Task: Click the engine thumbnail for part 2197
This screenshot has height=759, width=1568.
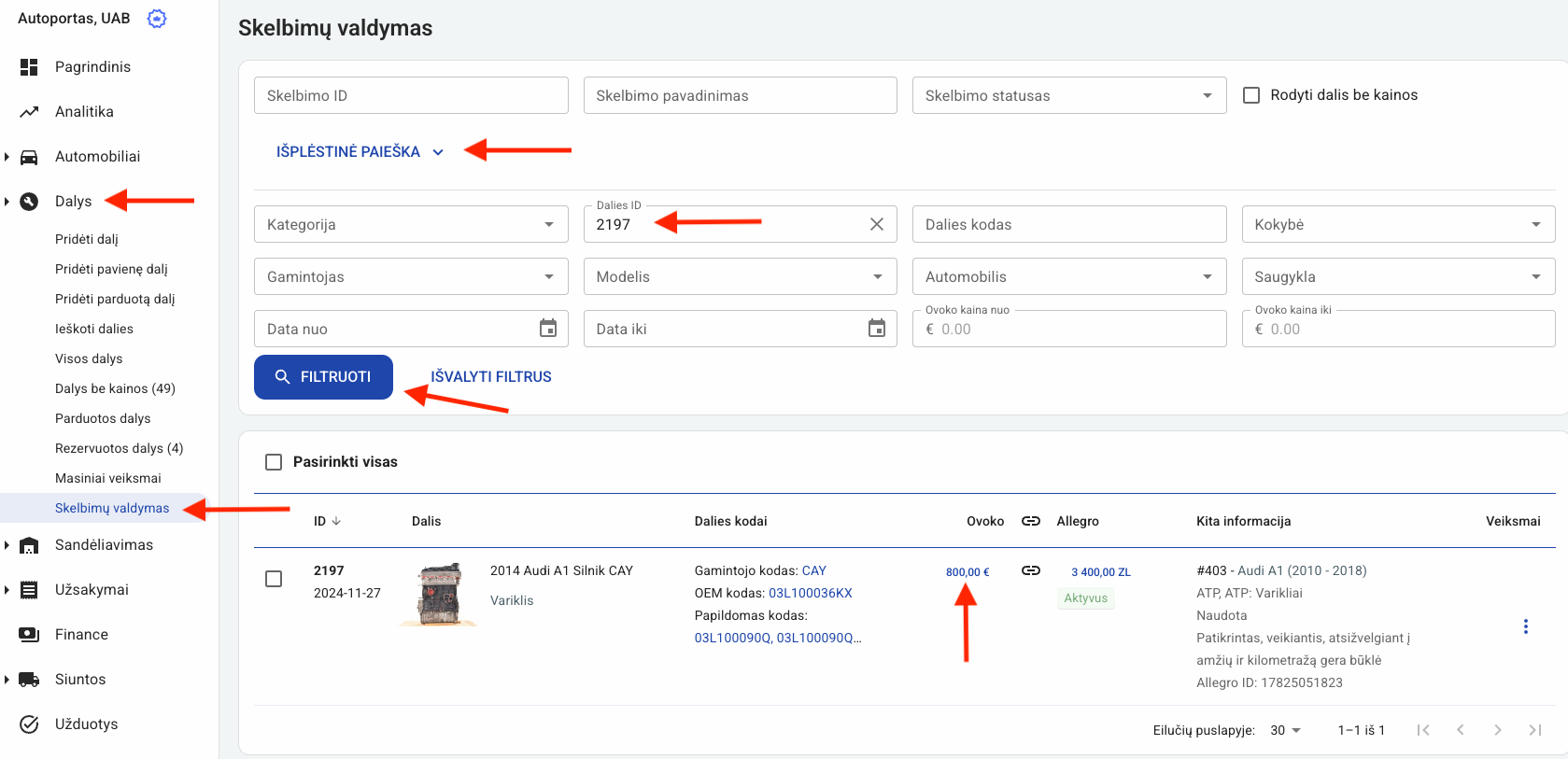Action: pos(439,594)
